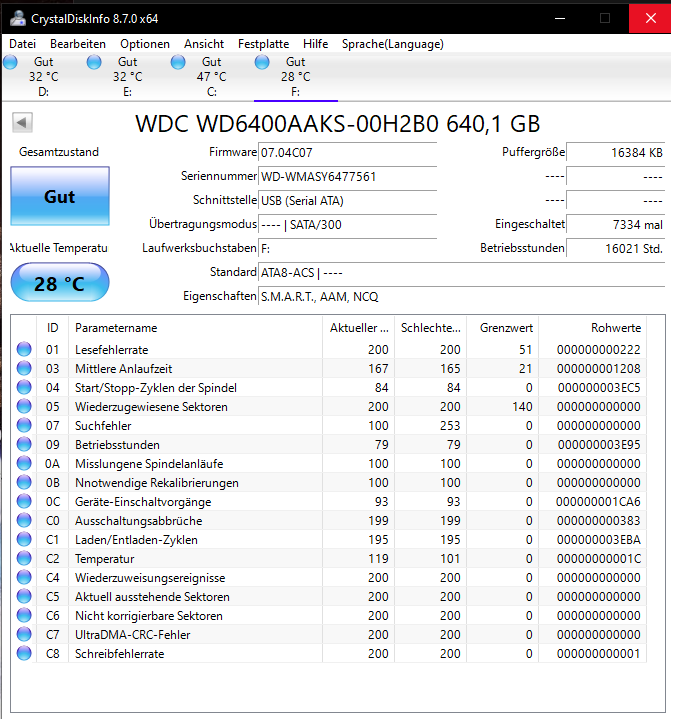Click worst value 253 in Suchfehler row
Viewport: 673px width, 719px height.
tap(450, 426)
